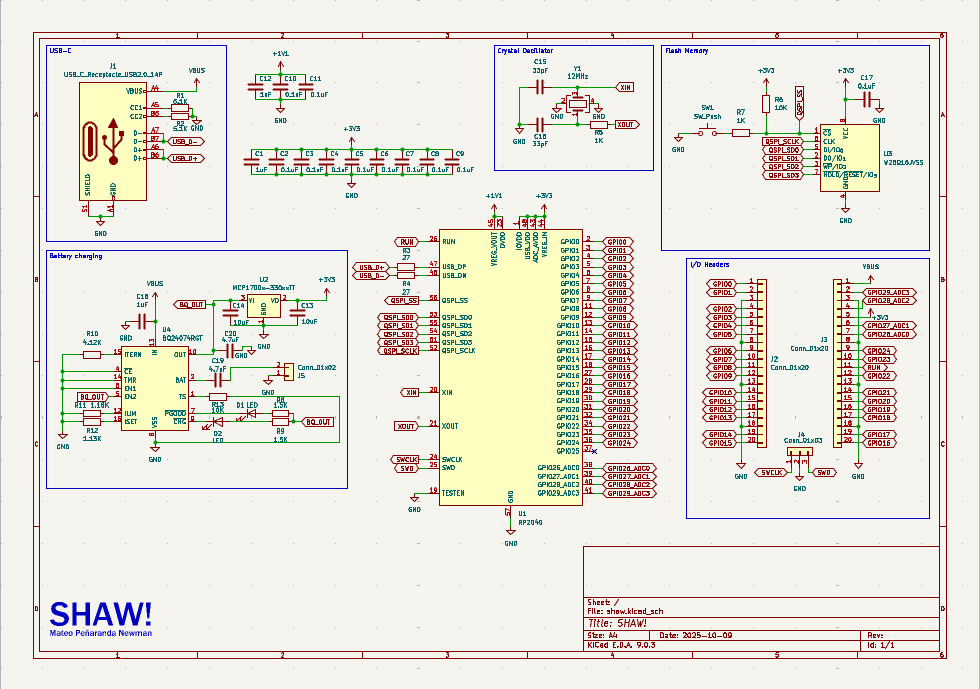
Task: Select the SW1 push button switch symbol
Action: (x=708, y=133)
